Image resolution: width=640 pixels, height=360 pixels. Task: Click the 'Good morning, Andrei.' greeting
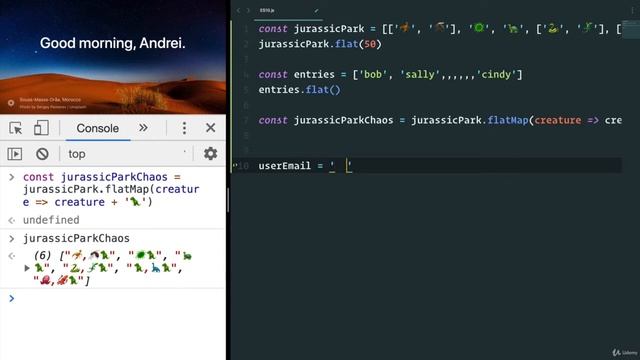click(113, 43)
